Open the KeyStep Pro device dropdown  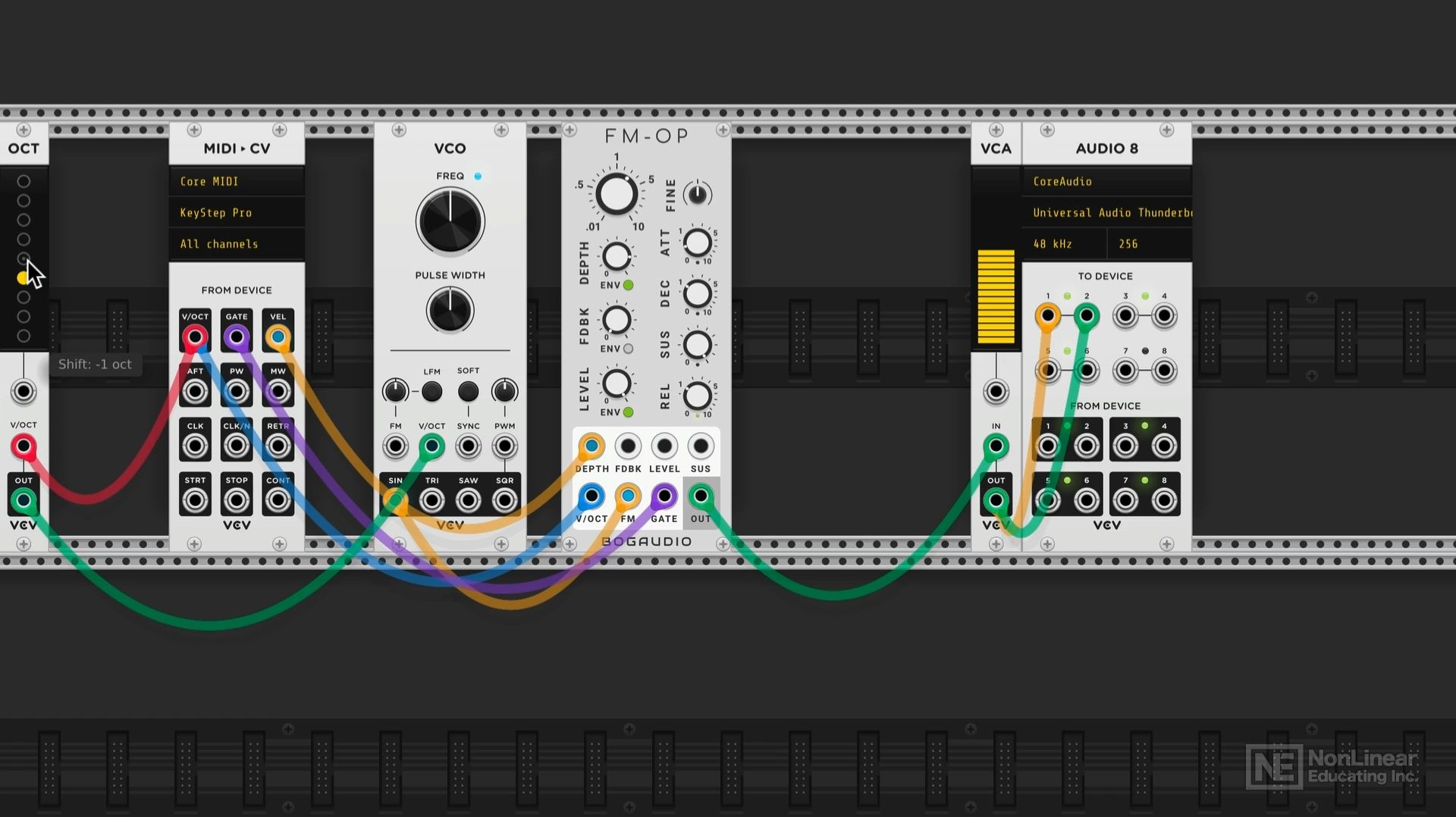pos(237,212)
